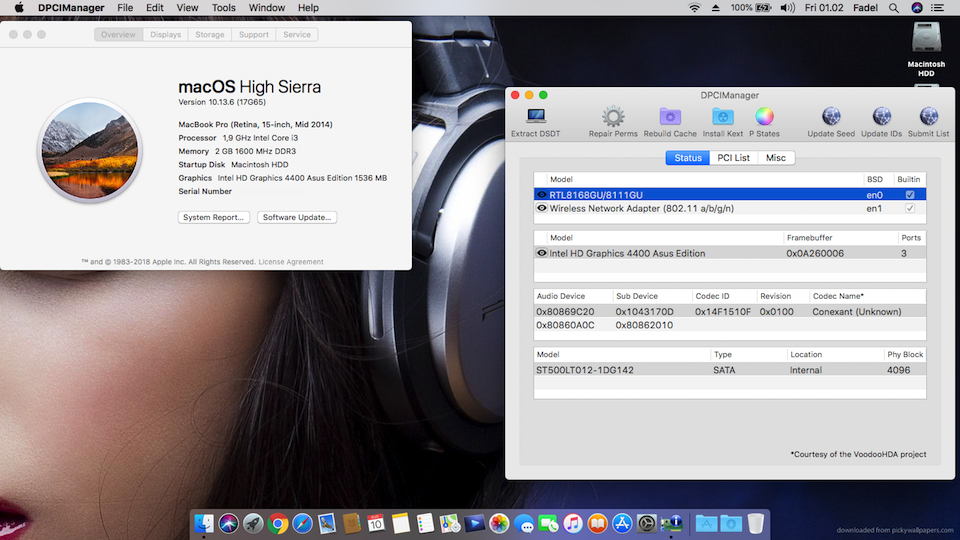Toggle Builtin checkbox for Wireless Network Adapter
Screen dimensions: 960x540
click(910, 208)
